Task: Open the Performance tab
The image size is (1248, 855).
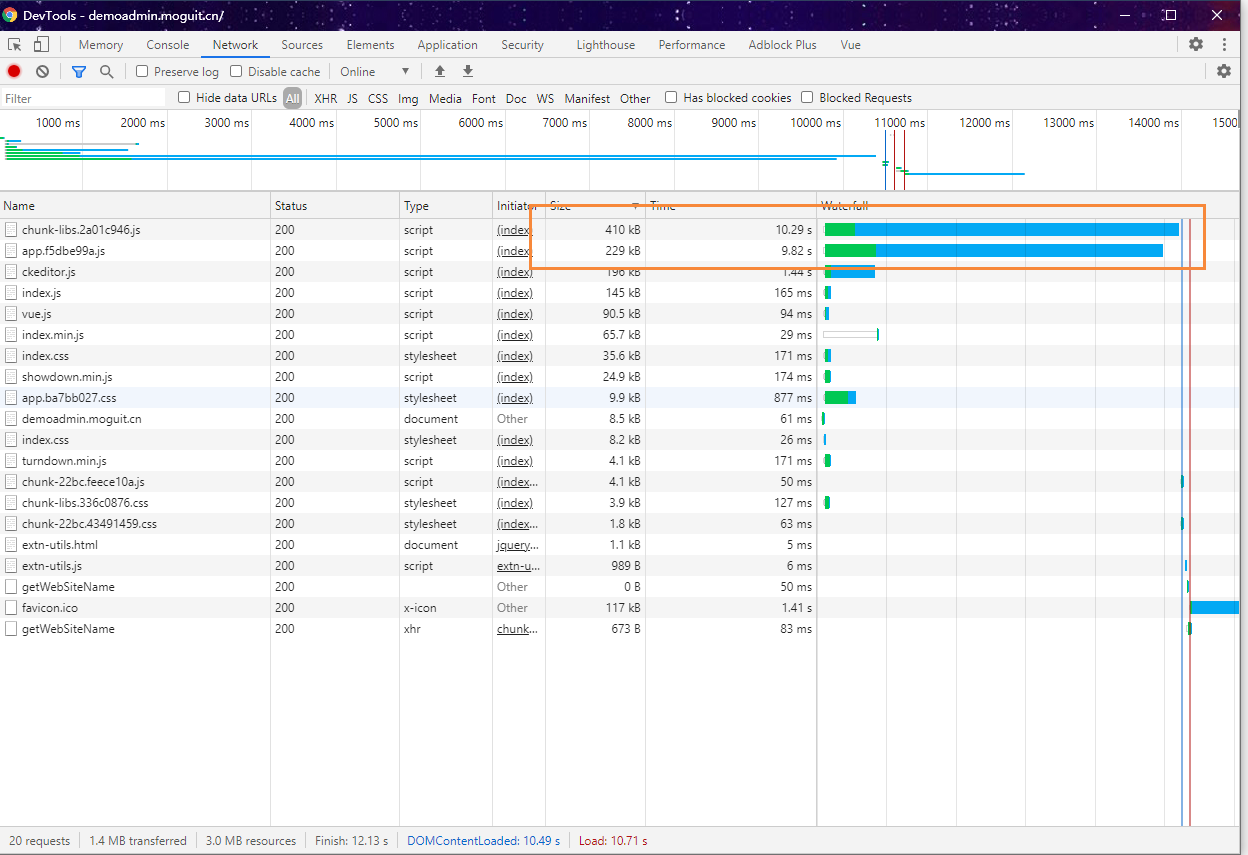Action: click(692, 45)
